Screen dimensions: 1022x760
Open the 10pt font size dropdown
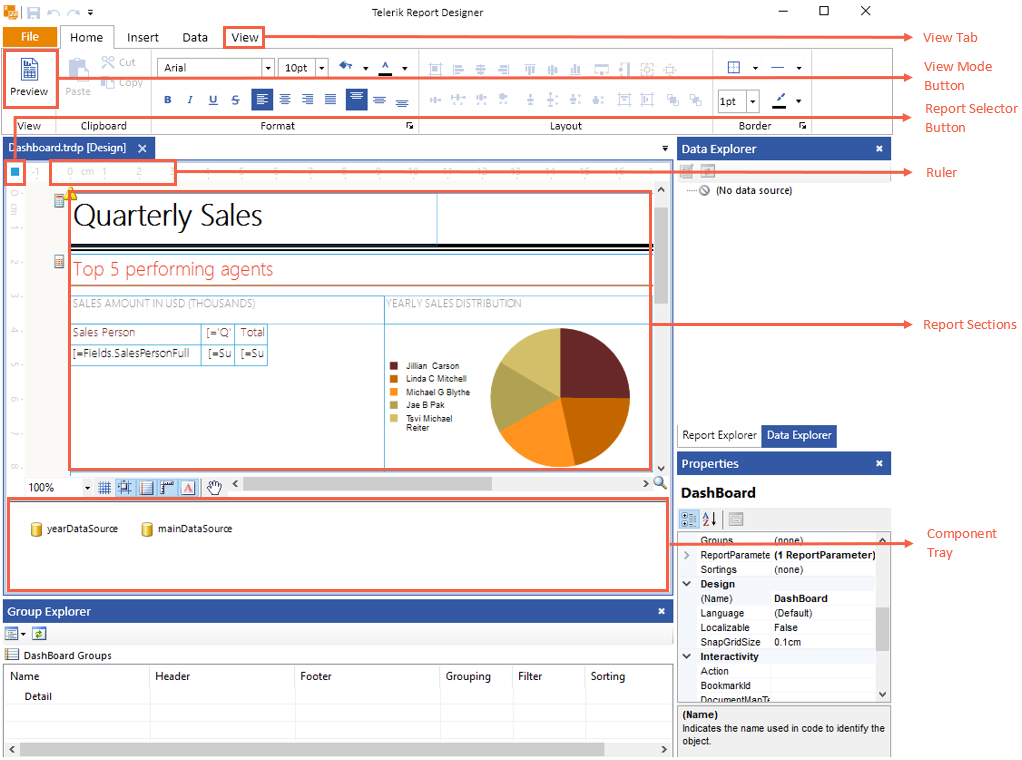(321, 68)
